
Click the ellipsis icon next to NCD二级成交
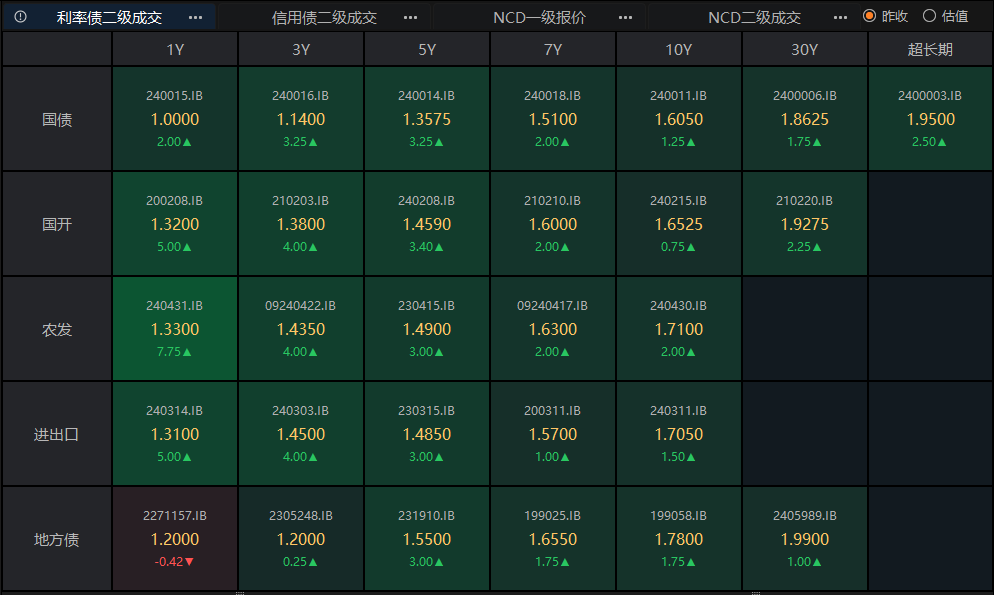[840, 18]
